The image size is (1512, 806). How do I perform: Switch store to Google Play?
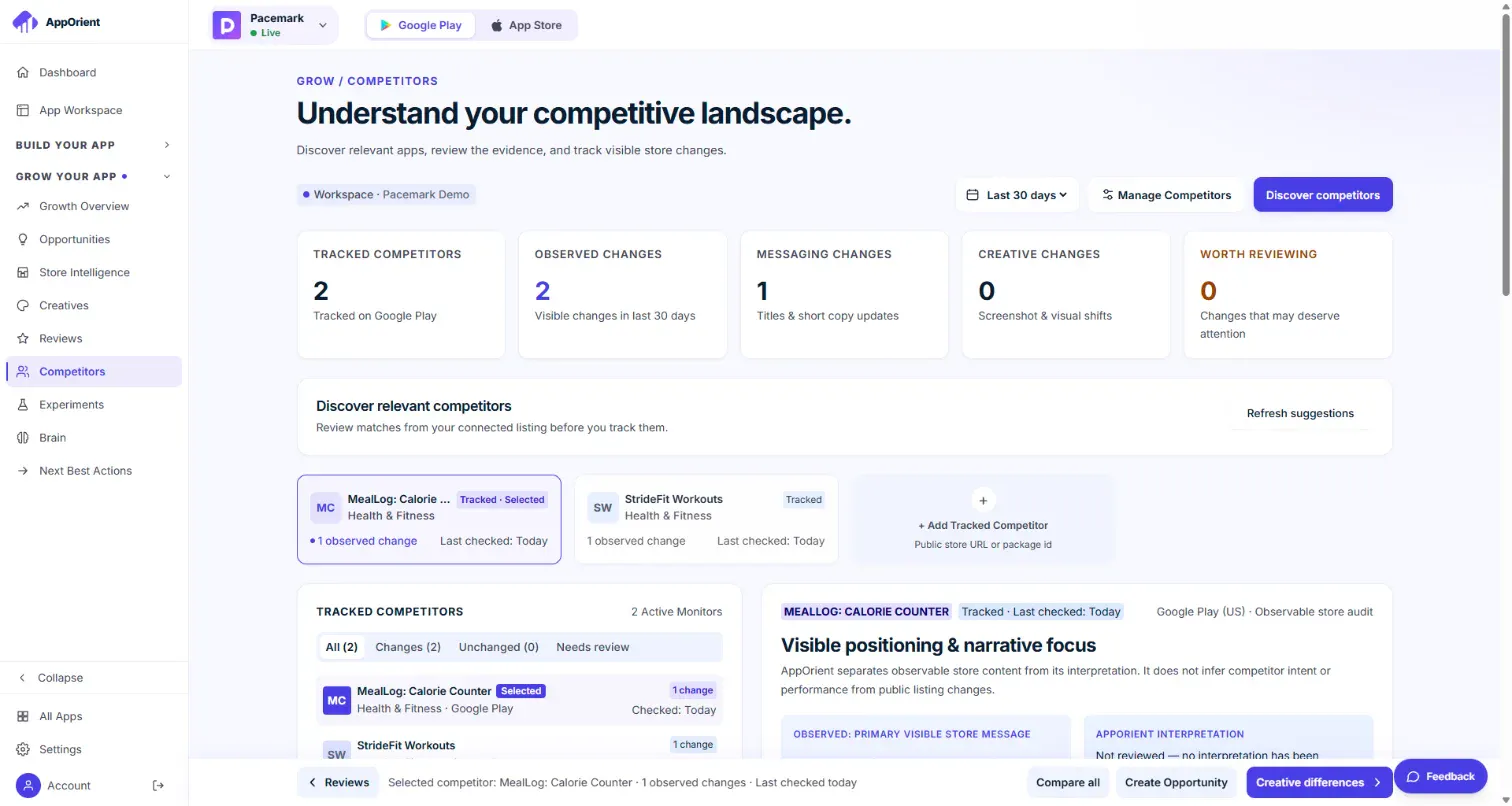pos(420,25)
